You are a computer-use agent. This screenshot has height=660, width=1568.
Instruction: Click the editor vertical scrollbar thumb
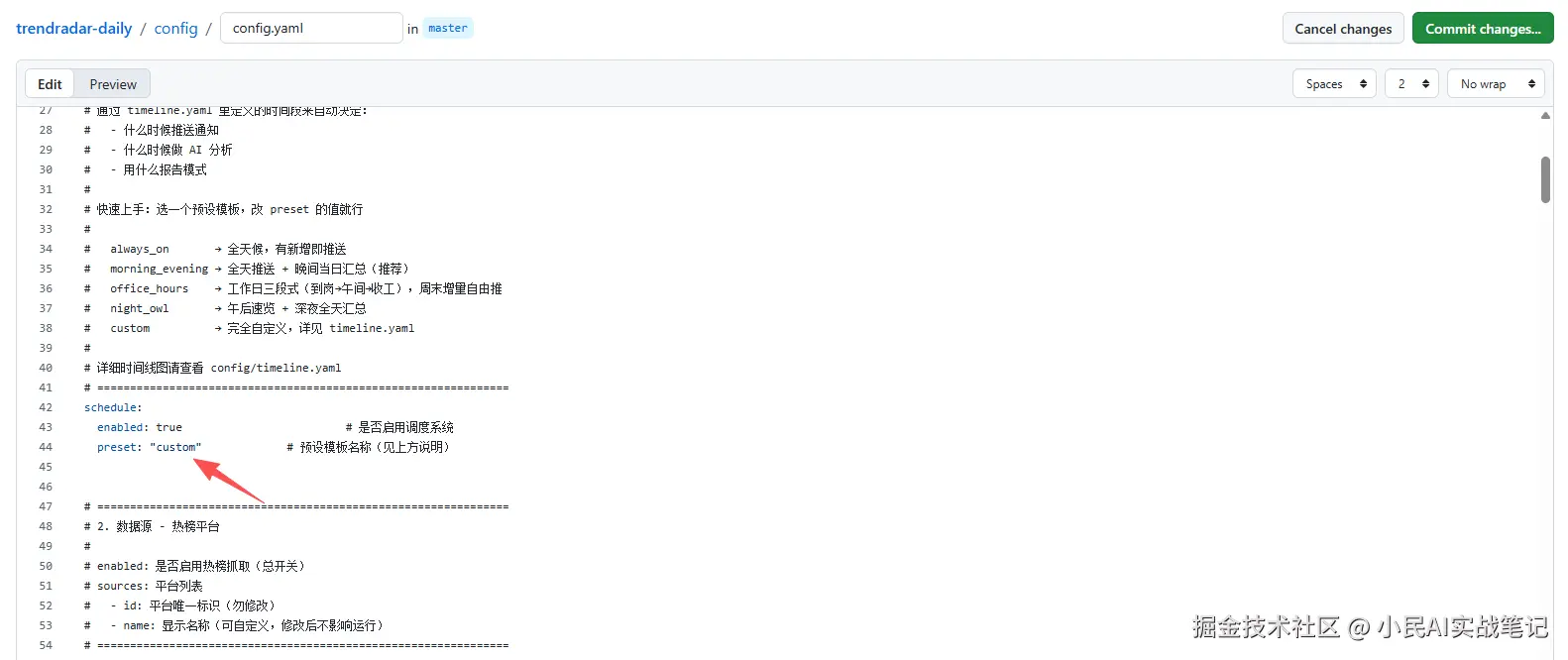click(1545, 179)
